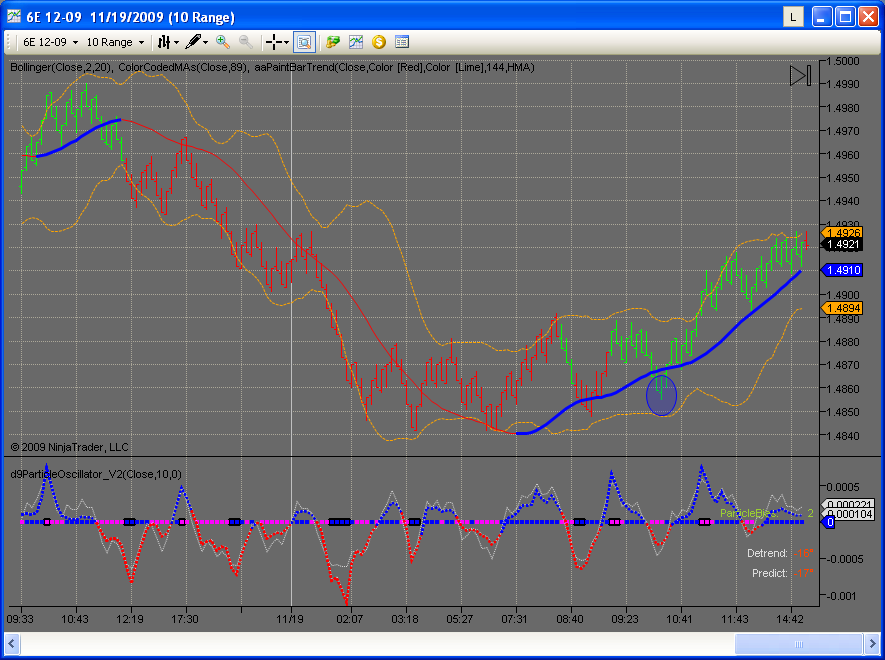
Task: Select the crosshair cursor icon
Action: click(274, 42)
